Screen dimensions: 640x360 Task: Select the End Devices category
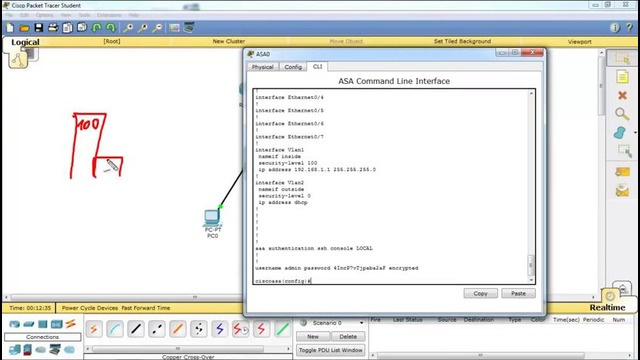(x=15, y=350)
